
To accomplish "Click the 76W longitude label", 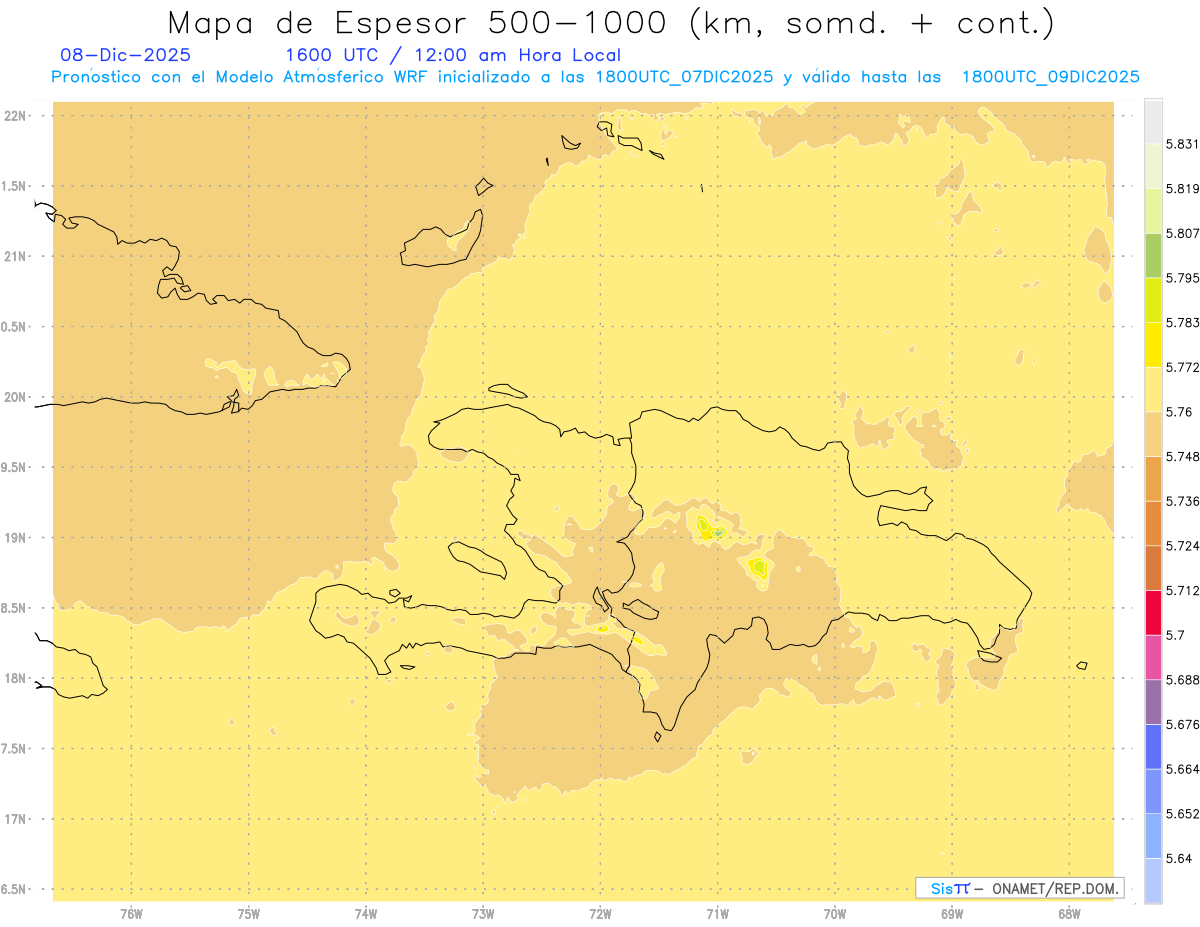I will coord(131,914).
